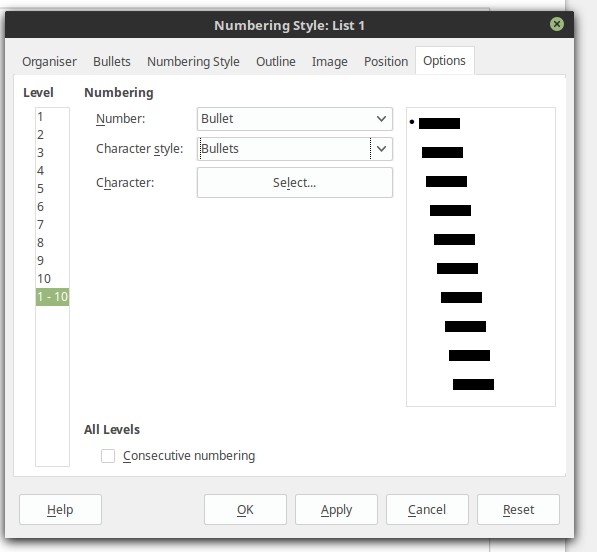The image size is (597, 552).
Task: Select level 6 in the Level list
Action: (x=53, y=207)
